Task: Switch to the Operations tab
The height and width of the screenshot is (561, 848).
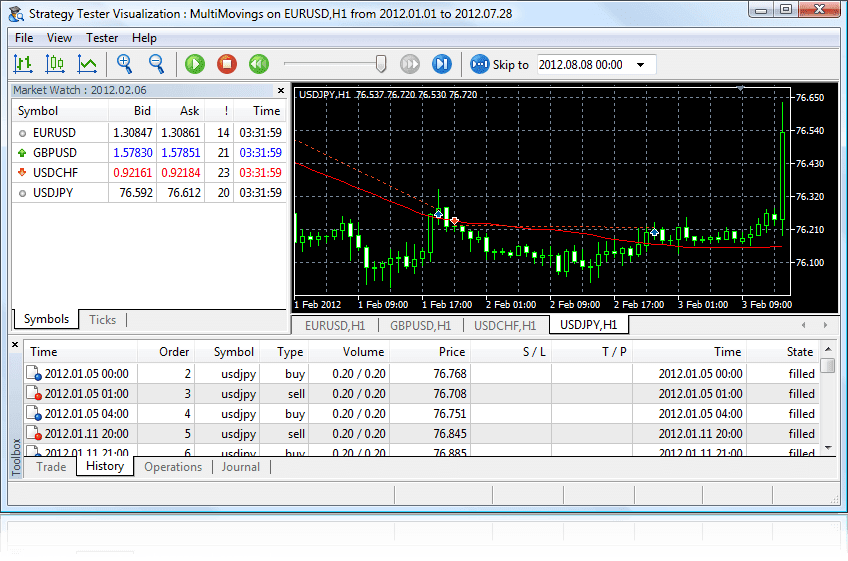Action: click(x=173, y=467)
